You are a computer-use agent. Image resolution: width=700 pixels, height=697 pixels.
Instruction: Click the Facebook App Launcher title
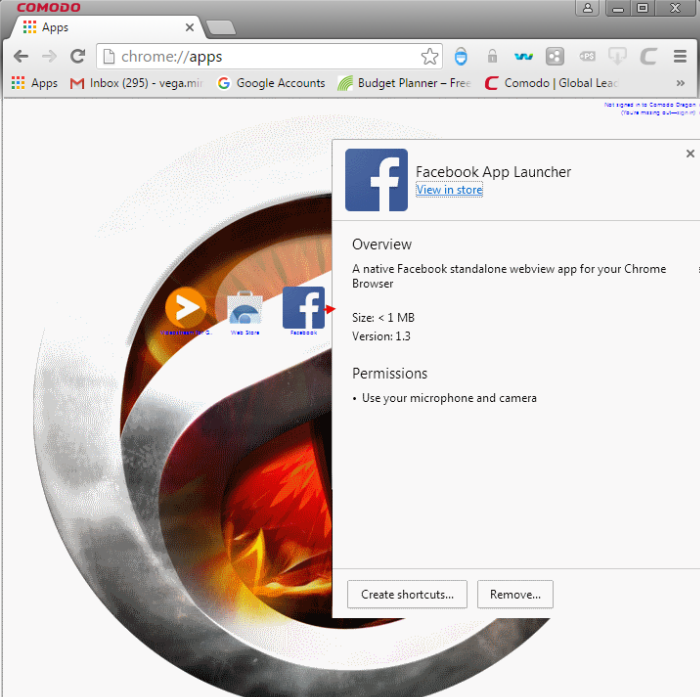coord(493,172)
